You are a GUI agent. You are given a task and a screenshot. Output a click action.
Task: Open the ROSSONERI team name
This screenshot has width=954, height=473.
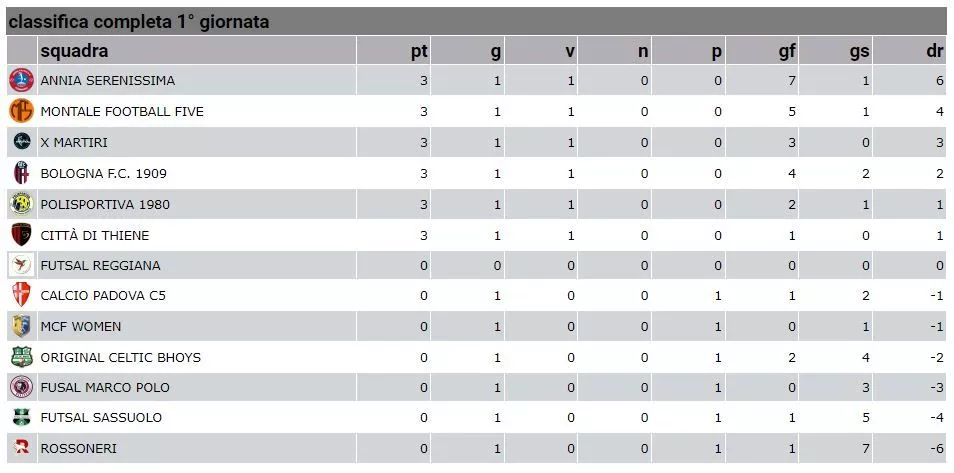coord(78,449)
